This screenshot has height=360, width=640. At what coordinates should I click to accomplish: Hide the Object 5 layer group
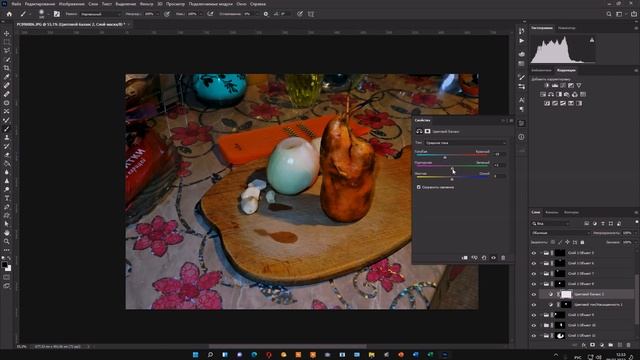[x=533, y=253]
